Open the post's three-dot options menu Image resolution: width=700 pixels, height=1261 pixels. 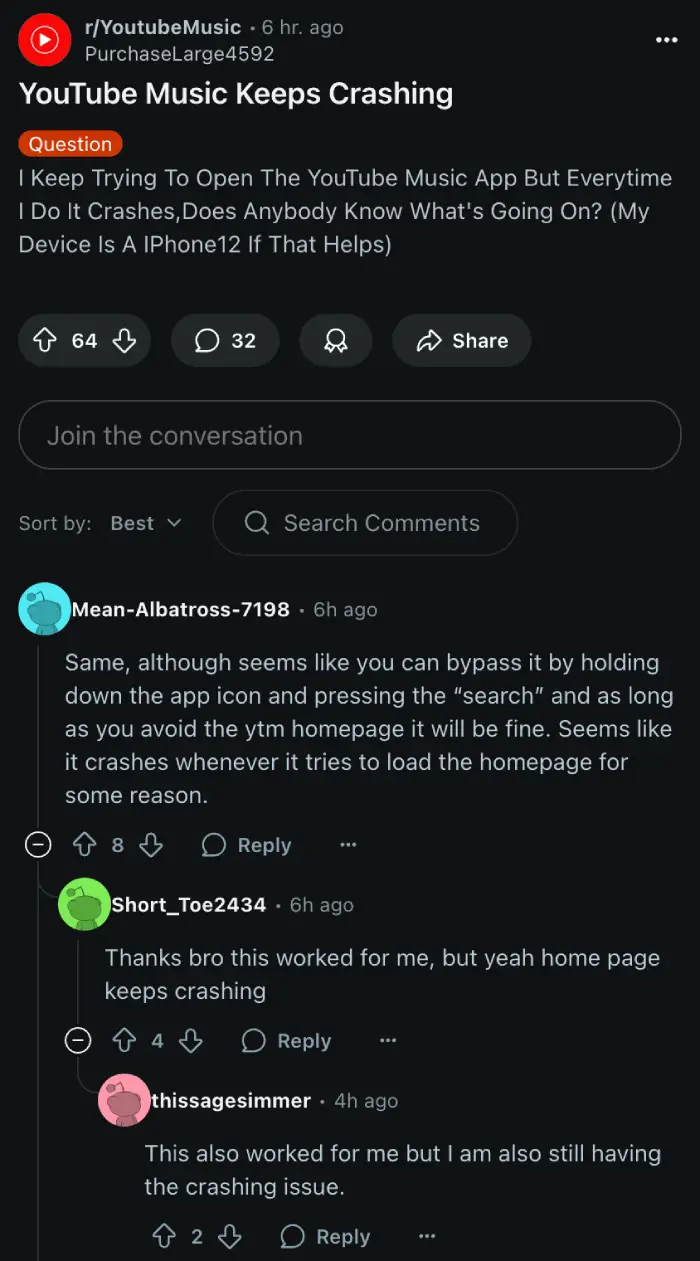tap(666, 40)
